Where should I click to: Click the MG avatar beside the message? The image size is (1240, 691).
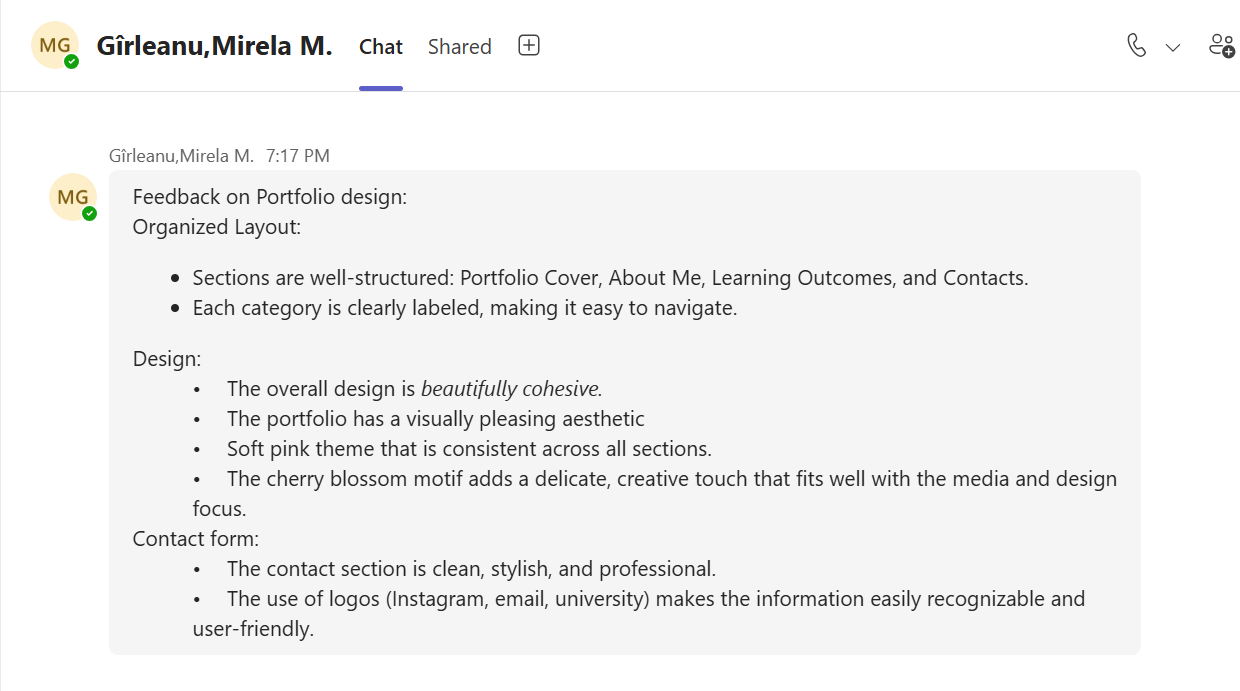72,197
